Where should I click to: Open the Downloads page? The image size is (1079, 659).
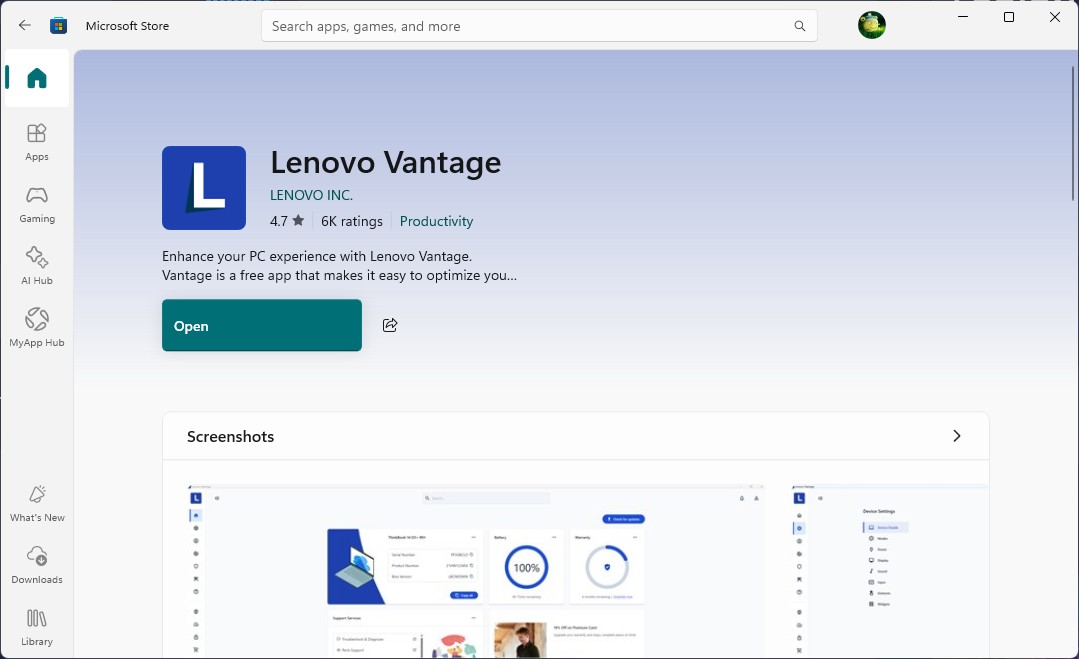(36, 565)
